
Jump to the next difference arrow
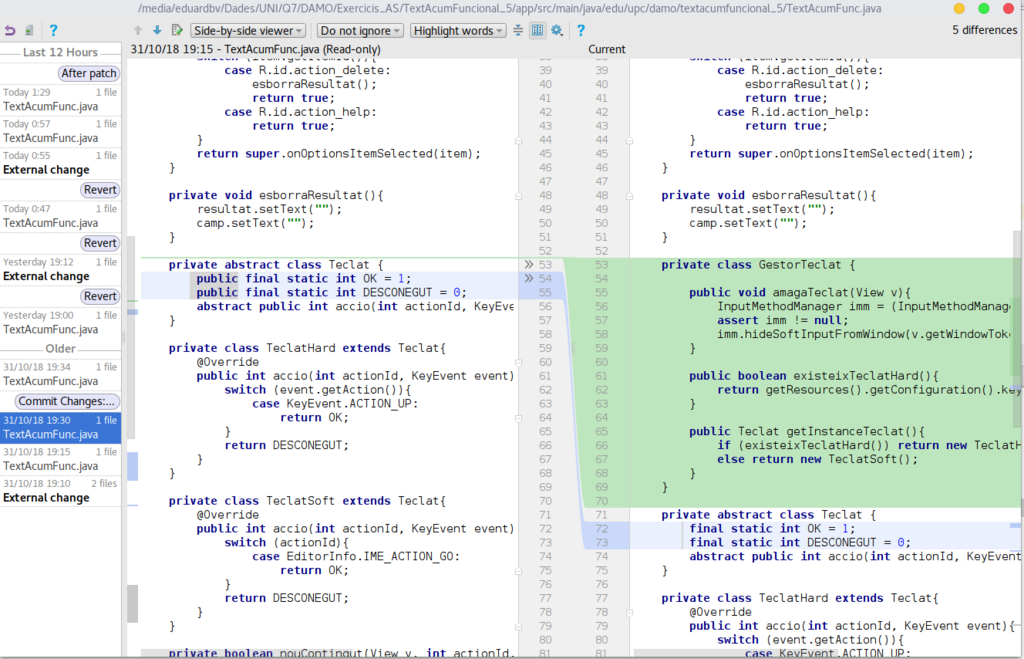pyautogui.click(x=157, y=30)
